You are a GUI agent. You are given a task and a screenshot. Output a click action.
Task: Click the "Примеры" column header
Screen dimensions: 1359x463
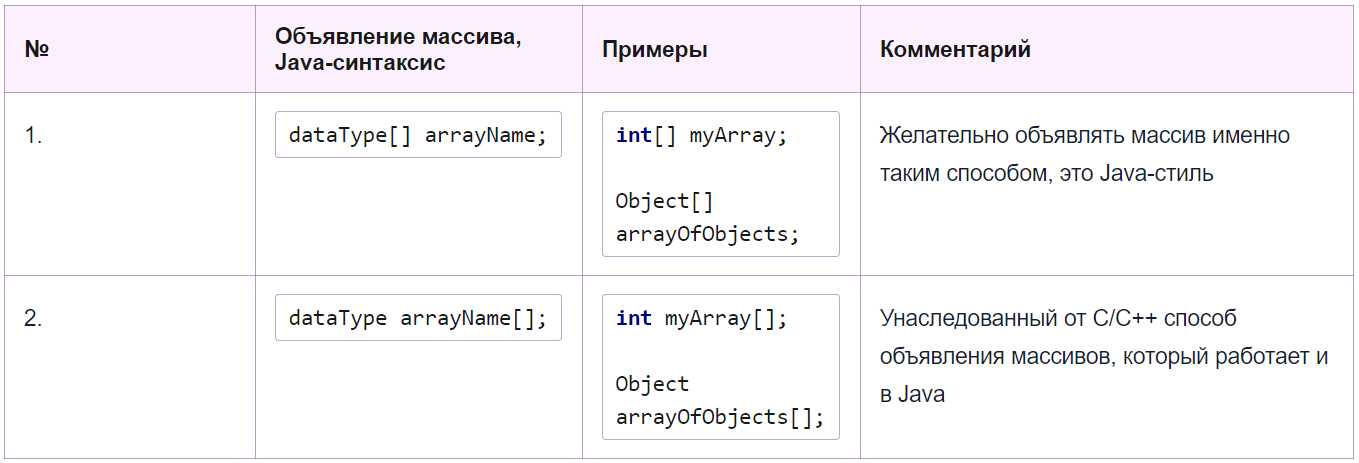tap(655, 49)
